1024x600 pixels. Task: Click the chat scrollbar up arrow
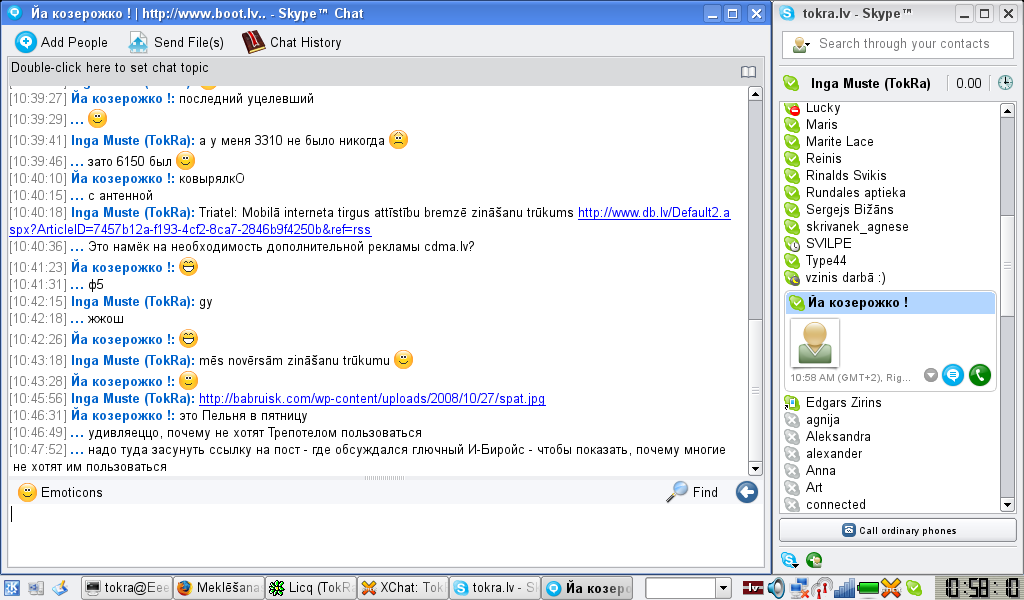coord(755,94)
